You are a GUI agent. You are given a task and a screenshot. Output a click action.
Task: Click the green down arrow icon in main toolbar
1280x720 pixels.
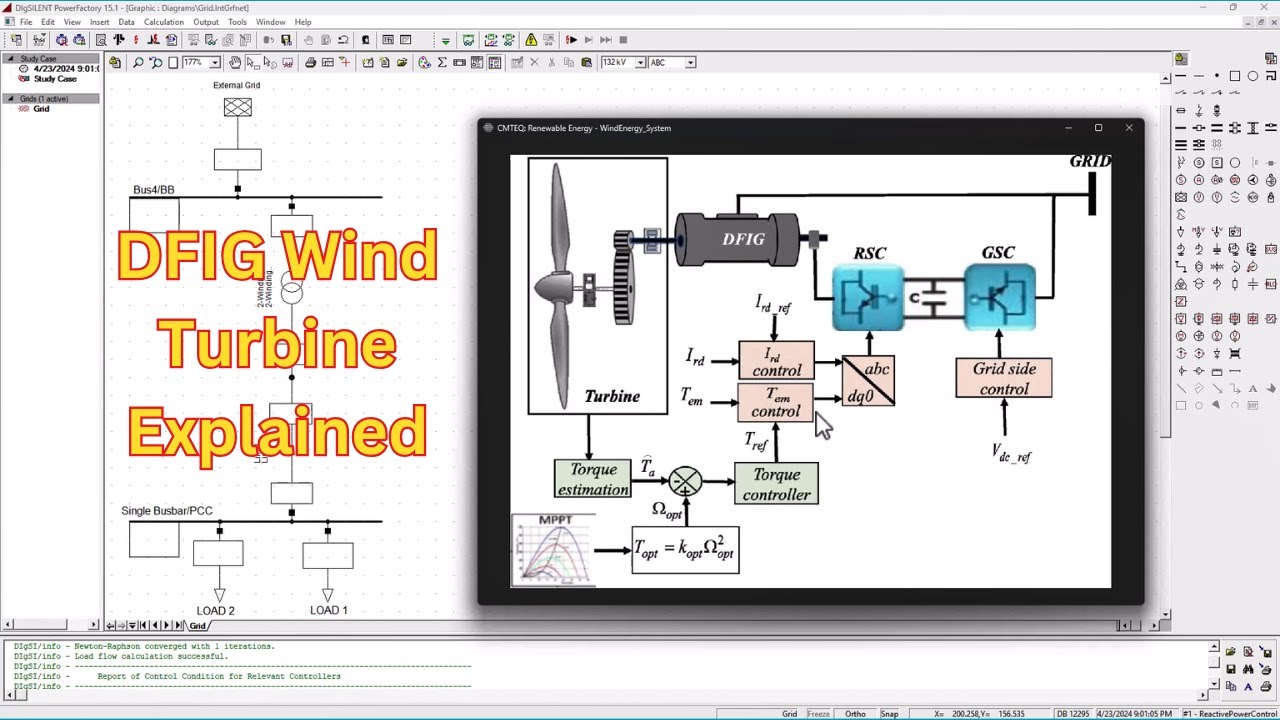446,40
